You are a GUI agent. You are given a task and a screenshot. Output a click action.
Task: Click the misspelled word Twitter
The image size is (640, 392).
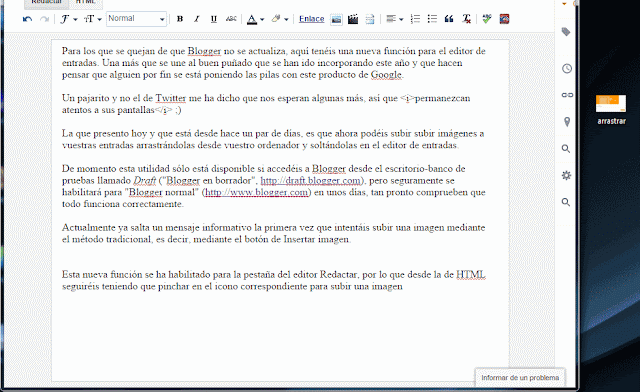[x=171, y=98]
